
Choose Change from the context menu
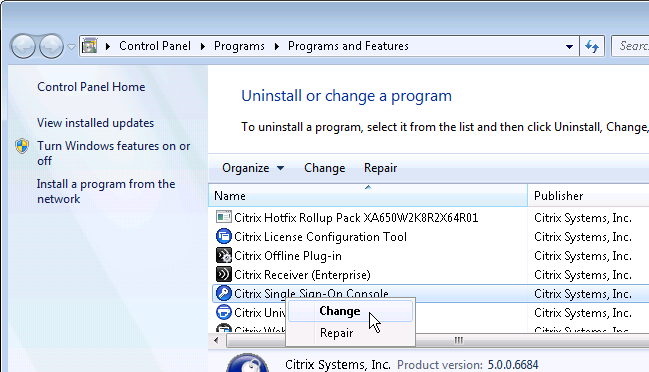pyautogui.click(x=350, y=311)
